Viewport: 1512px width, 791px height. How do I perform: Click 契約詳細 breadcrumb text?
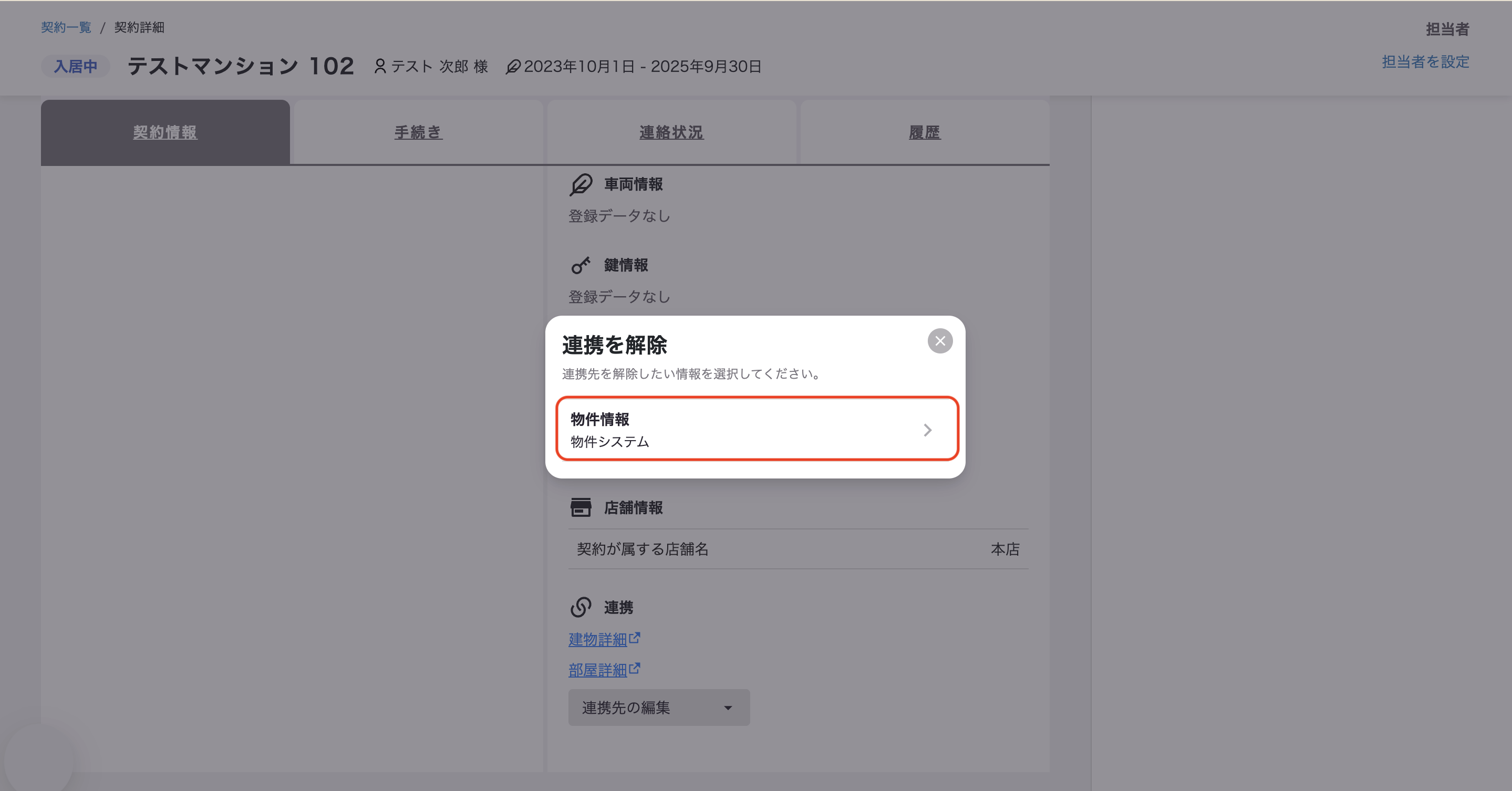(139, 28)
